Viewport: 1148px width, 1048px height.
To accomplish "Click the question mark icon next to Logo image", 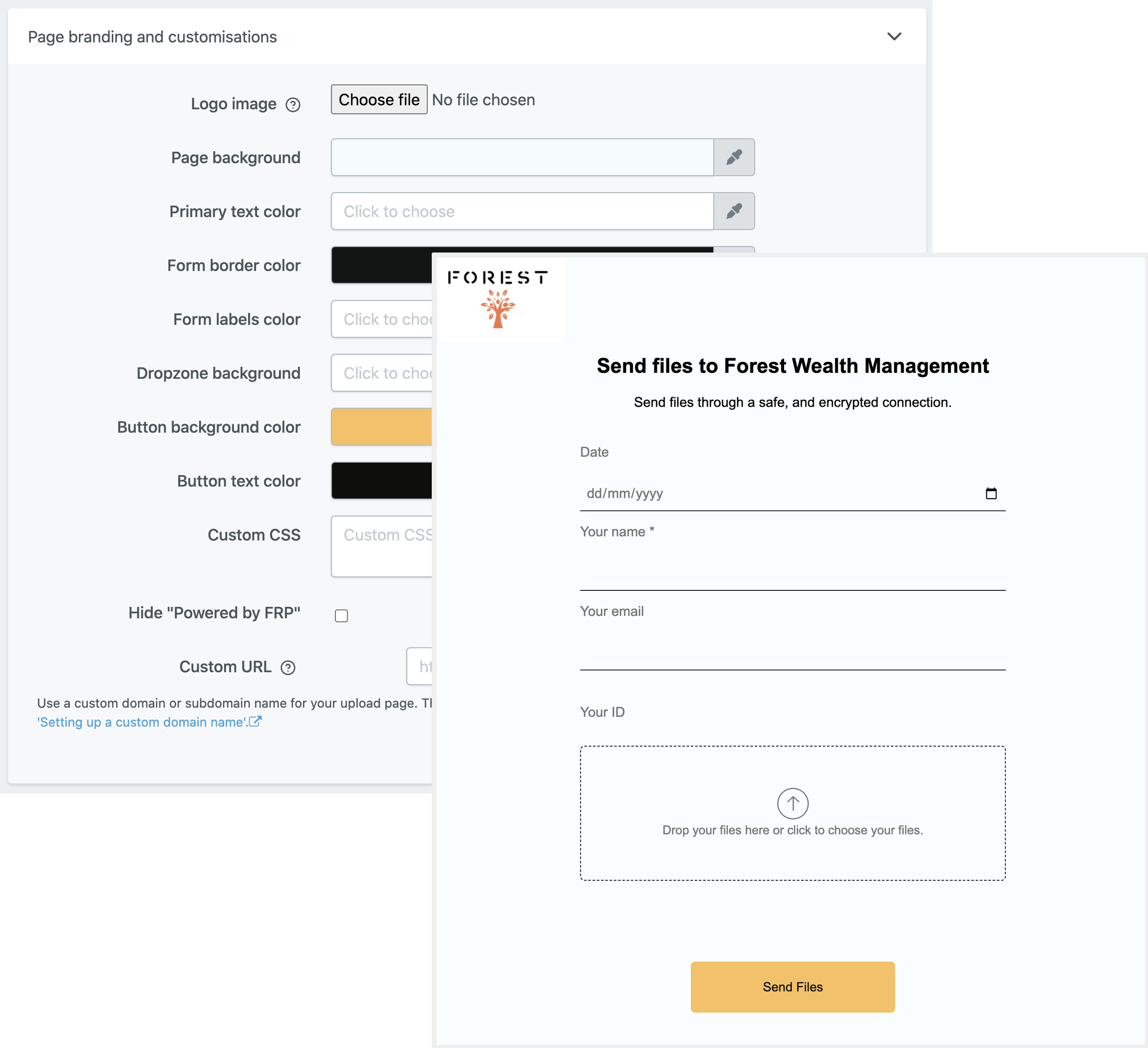I will pyautogui.click(x=291, y=103).
